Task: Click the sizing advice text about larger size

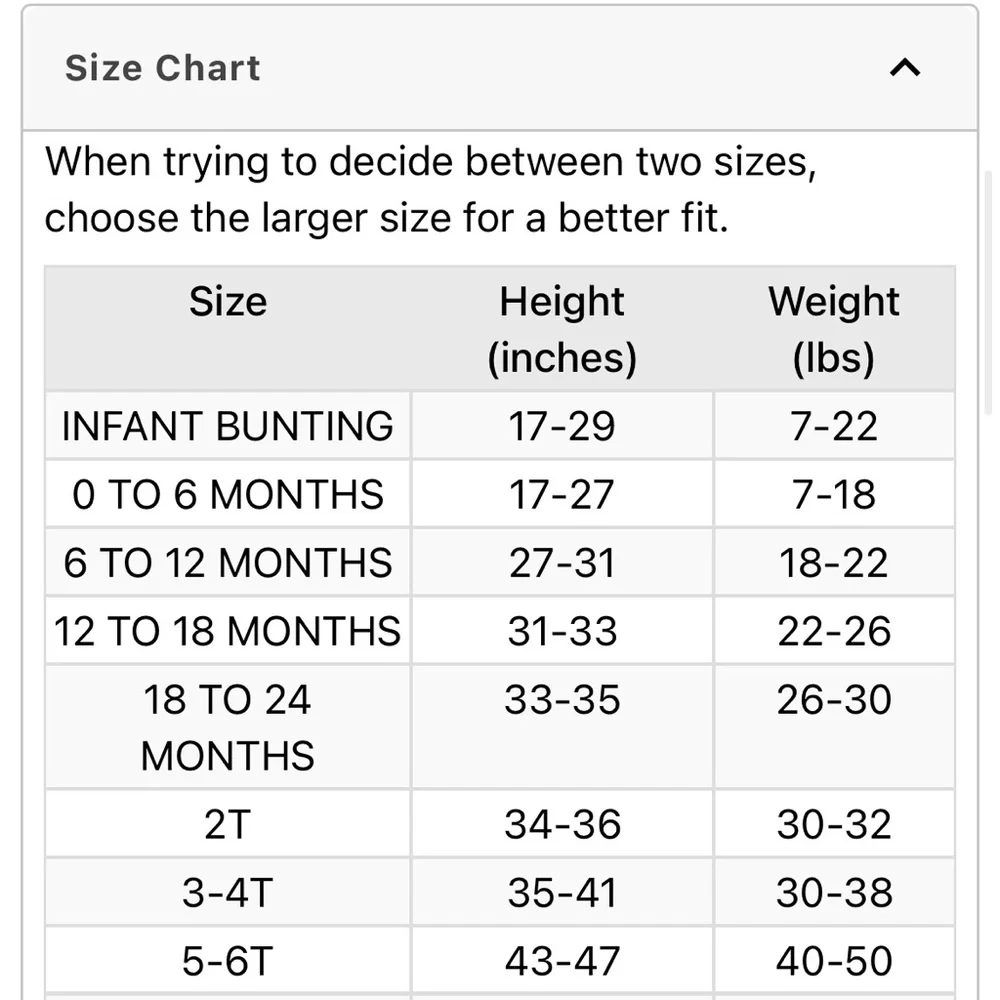Action: pos(430,189)
